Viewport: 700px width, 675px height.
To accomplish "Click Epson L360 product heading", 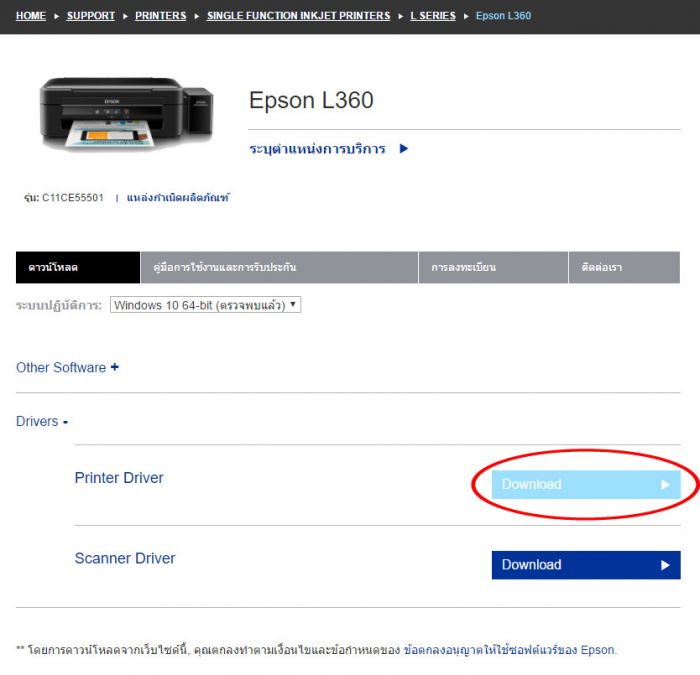I will click(311, 100).
